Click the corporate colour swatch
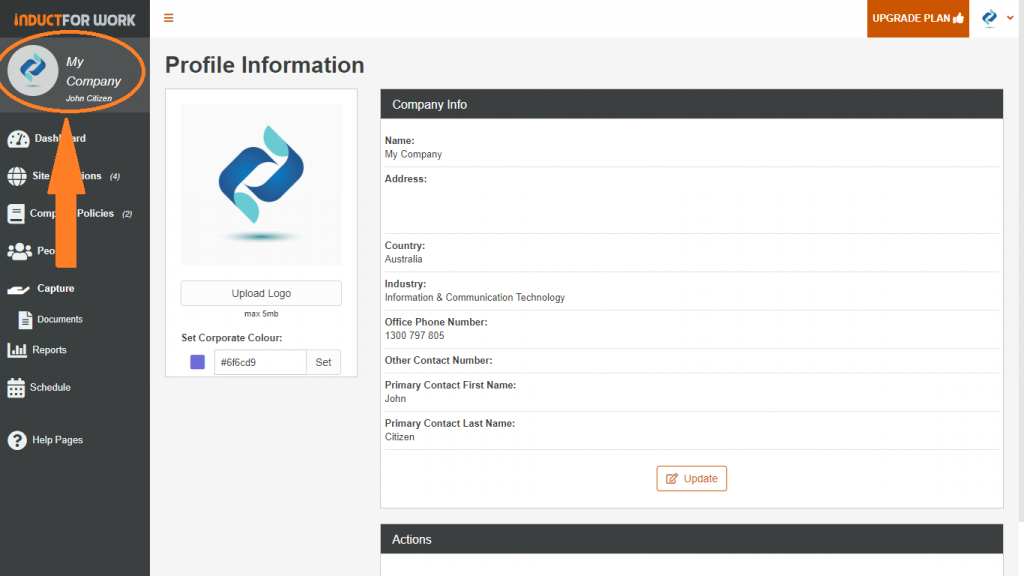1024x576 pixels. click(x=197, y=362)
